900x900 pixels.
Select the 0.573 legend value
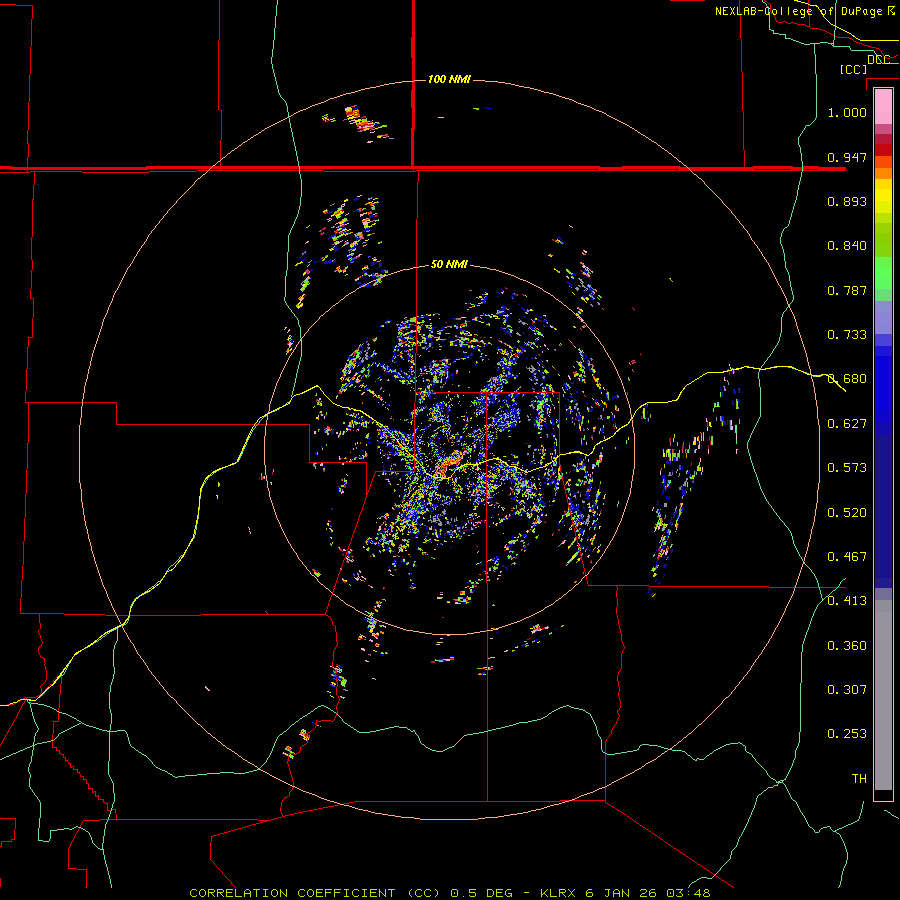pos(847,468)
